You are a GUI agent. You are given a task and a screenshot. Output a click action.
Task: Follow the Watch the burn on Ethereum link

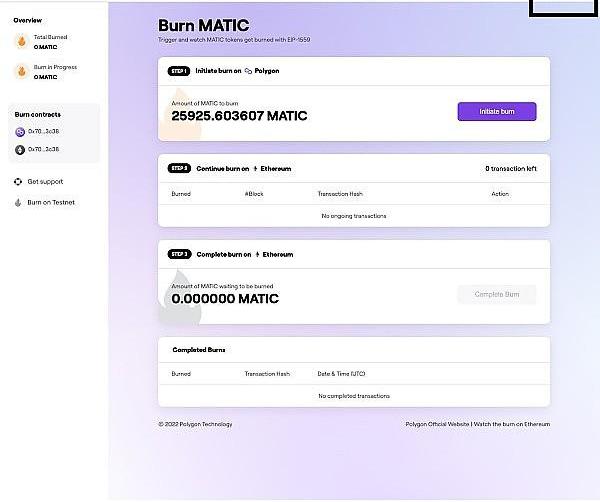[513, 424]
